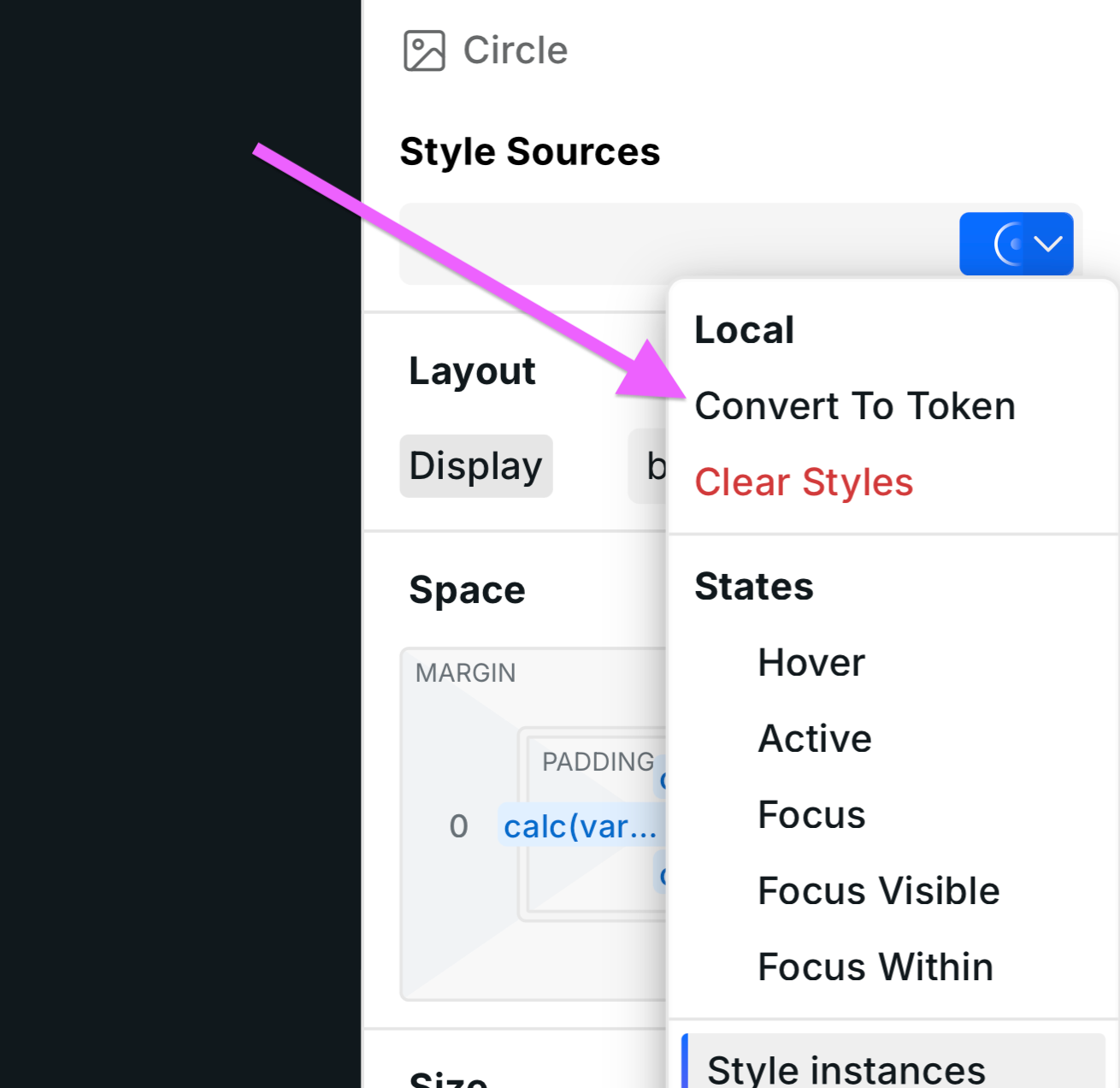Select the Focus Visible state
The height and width of the screenshot is (1088, 1120).
878,890
